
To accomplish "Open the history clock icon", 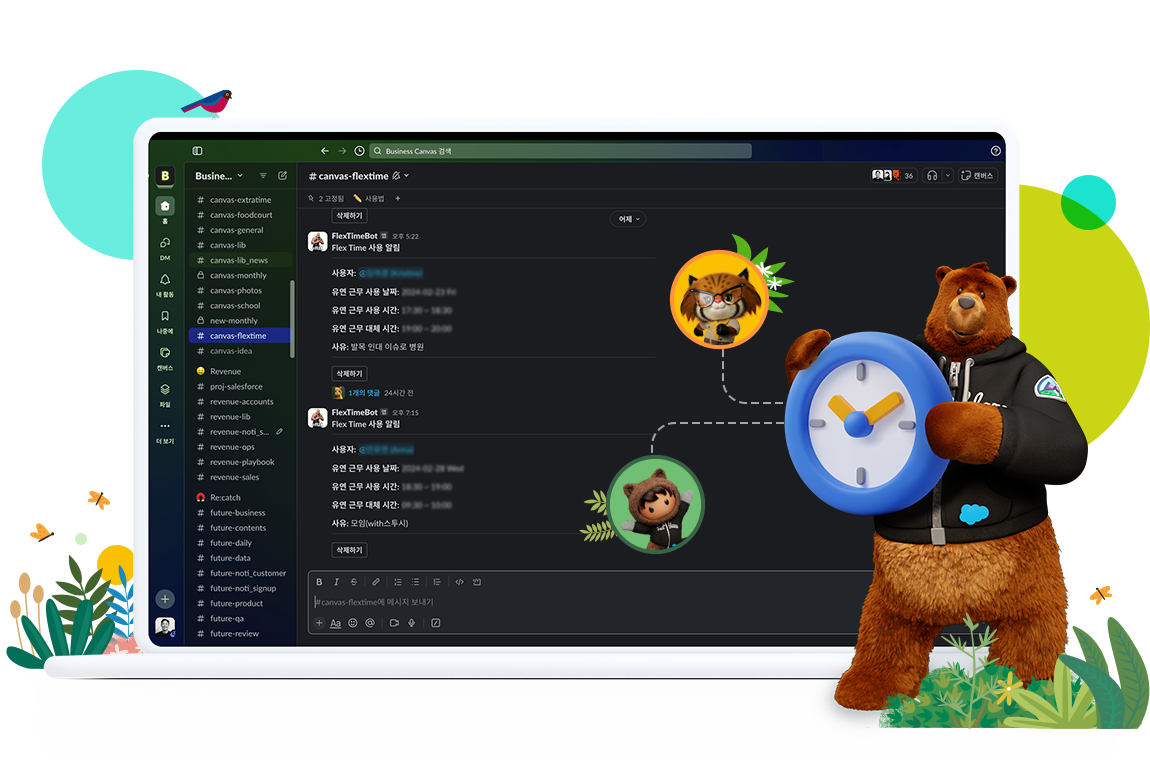I will point(359,150).
